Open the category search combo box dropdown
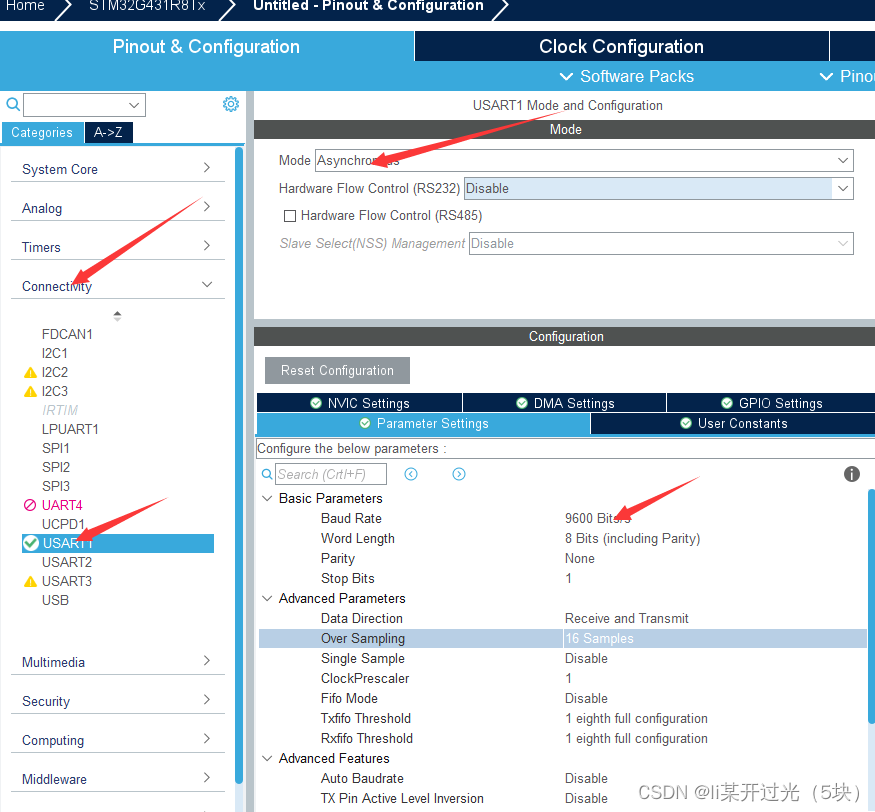This screenshot has width=875, height=812. pos(134,105)
